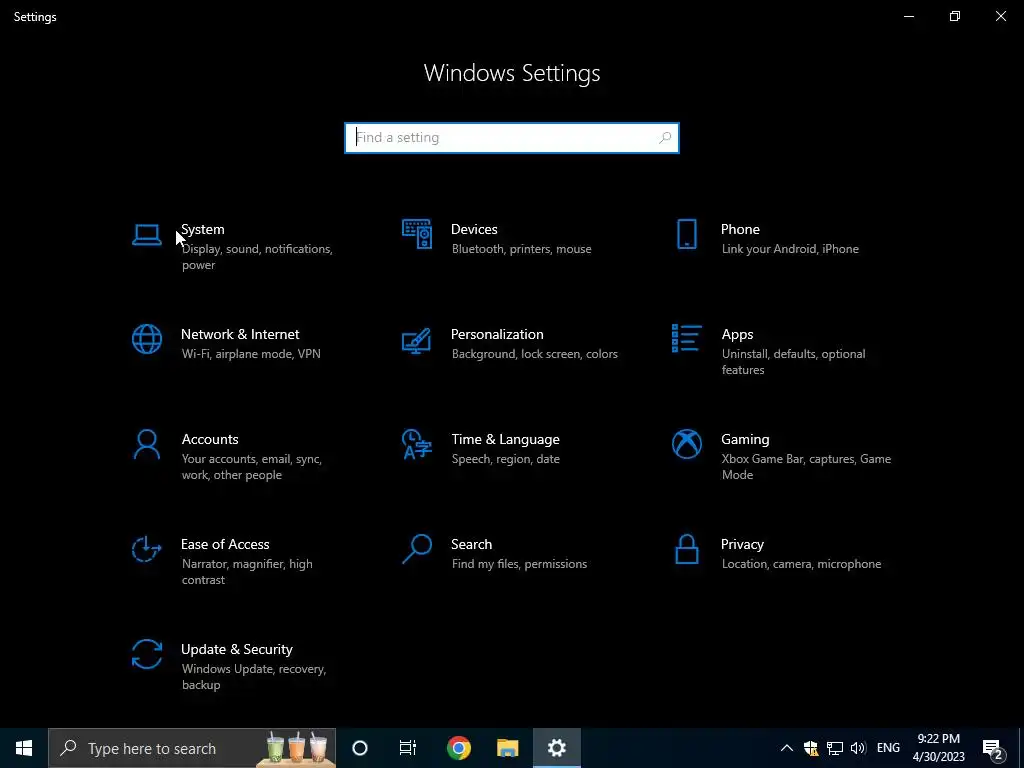The height and width of the screenshot is (768, 1024).
Task: Click the Privacy heading text
Action: (742, 545)
